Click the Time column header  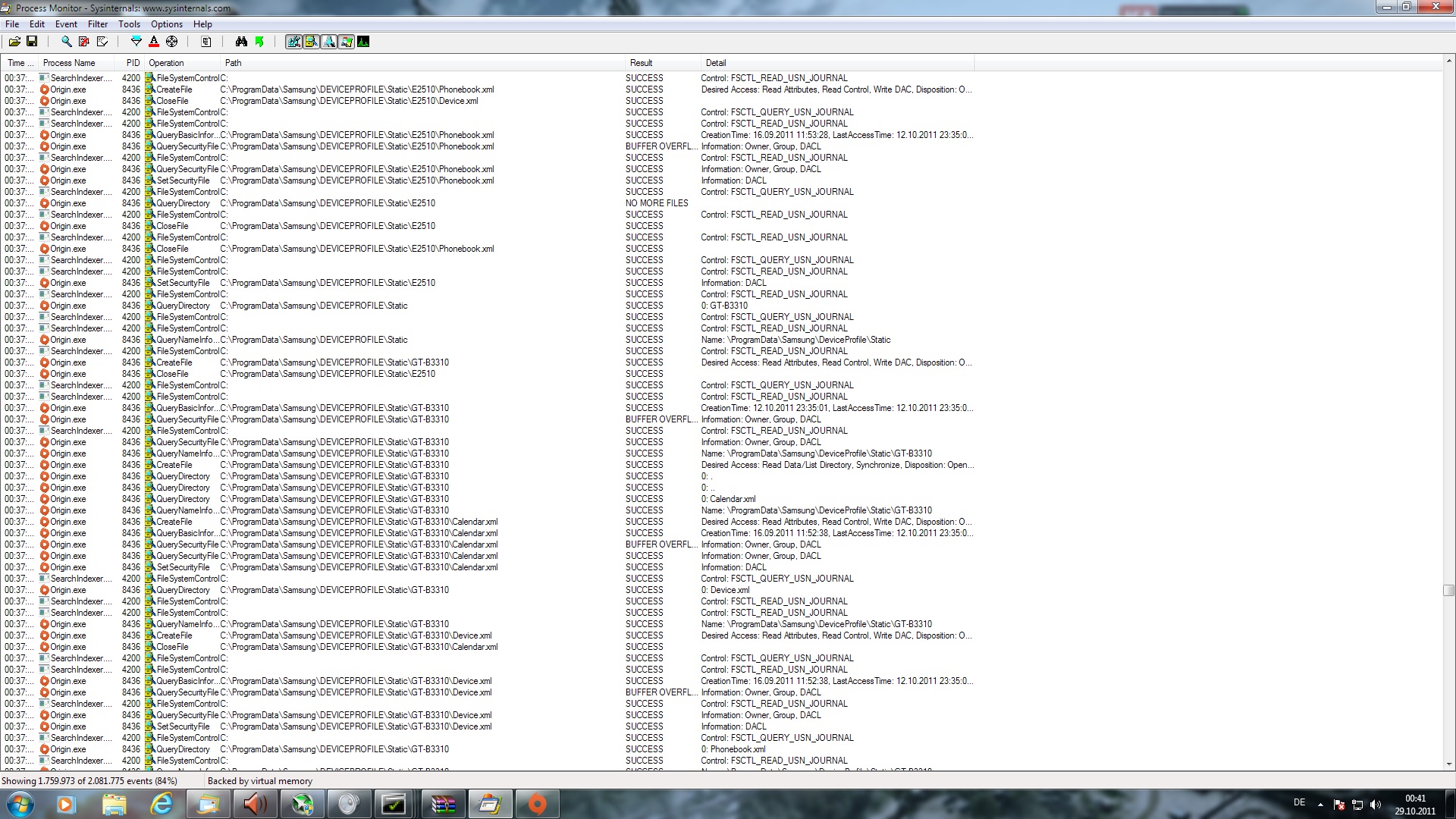(x=20, y=63)
